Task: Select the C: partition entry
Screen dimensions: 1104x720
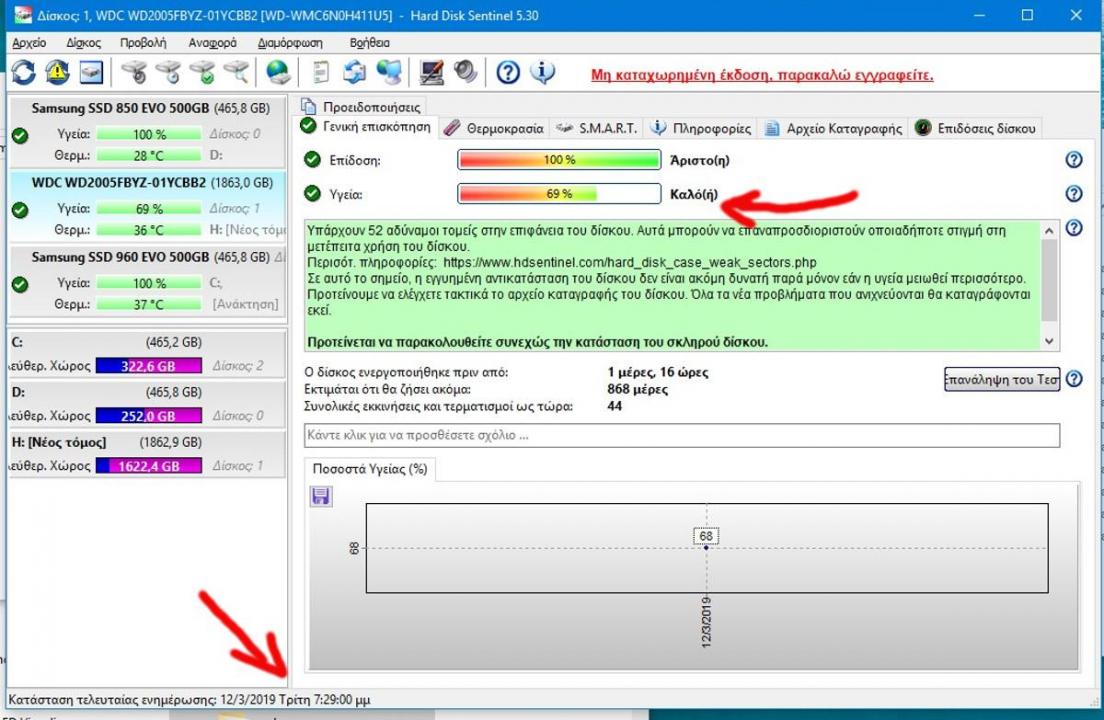Action: pyautogui.click(x=147, y=354)
